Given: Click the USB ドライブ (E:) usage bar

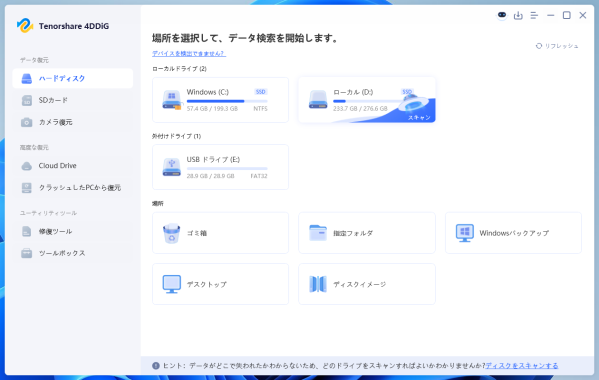Looking at the screenshot, I should [227, 168].
